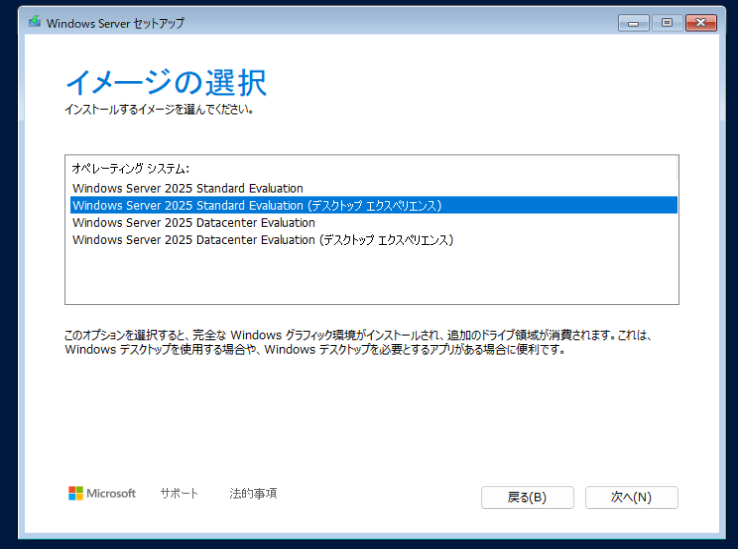The height and width of the screenshot is (549, 739).
Task: Click the イメージの選択 heading
Action: tap(166, 83)
